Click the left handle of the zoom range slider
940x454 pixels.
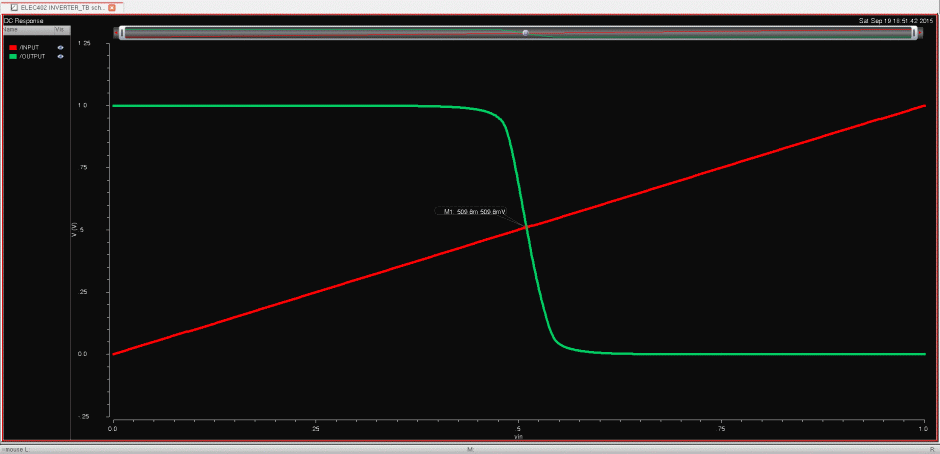122,33
